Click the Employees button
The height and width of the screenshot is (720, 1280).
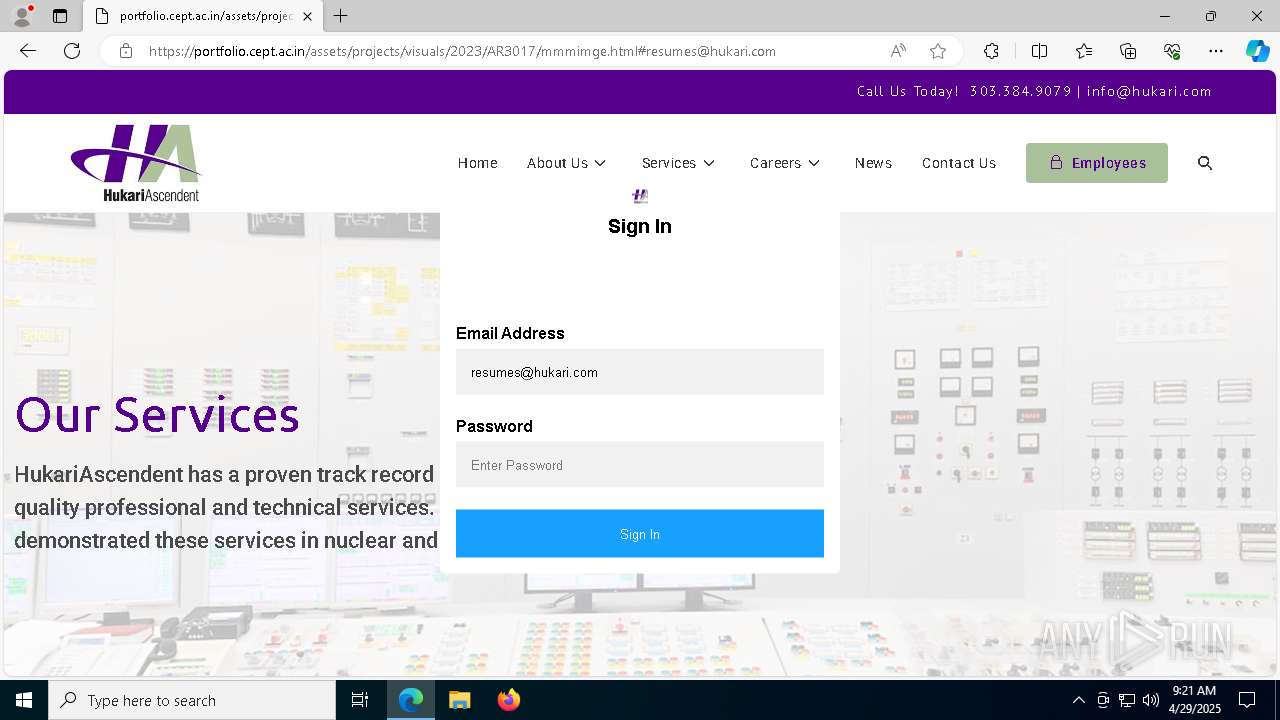point(1097,163)
